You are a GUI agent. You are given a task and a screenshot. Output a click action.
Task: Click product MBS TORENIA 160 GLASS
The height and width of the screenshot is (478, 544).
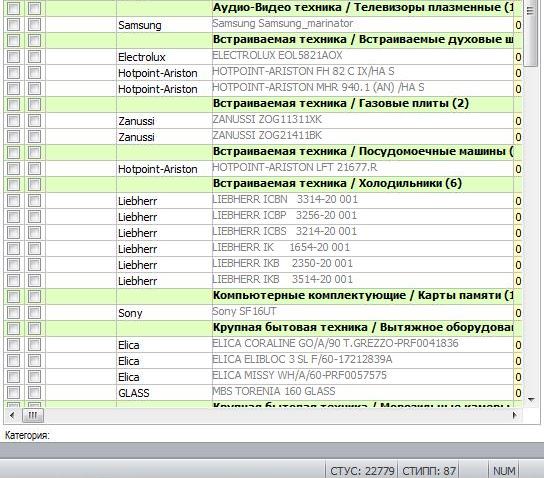pyautogui.click(x=274, y=391)
